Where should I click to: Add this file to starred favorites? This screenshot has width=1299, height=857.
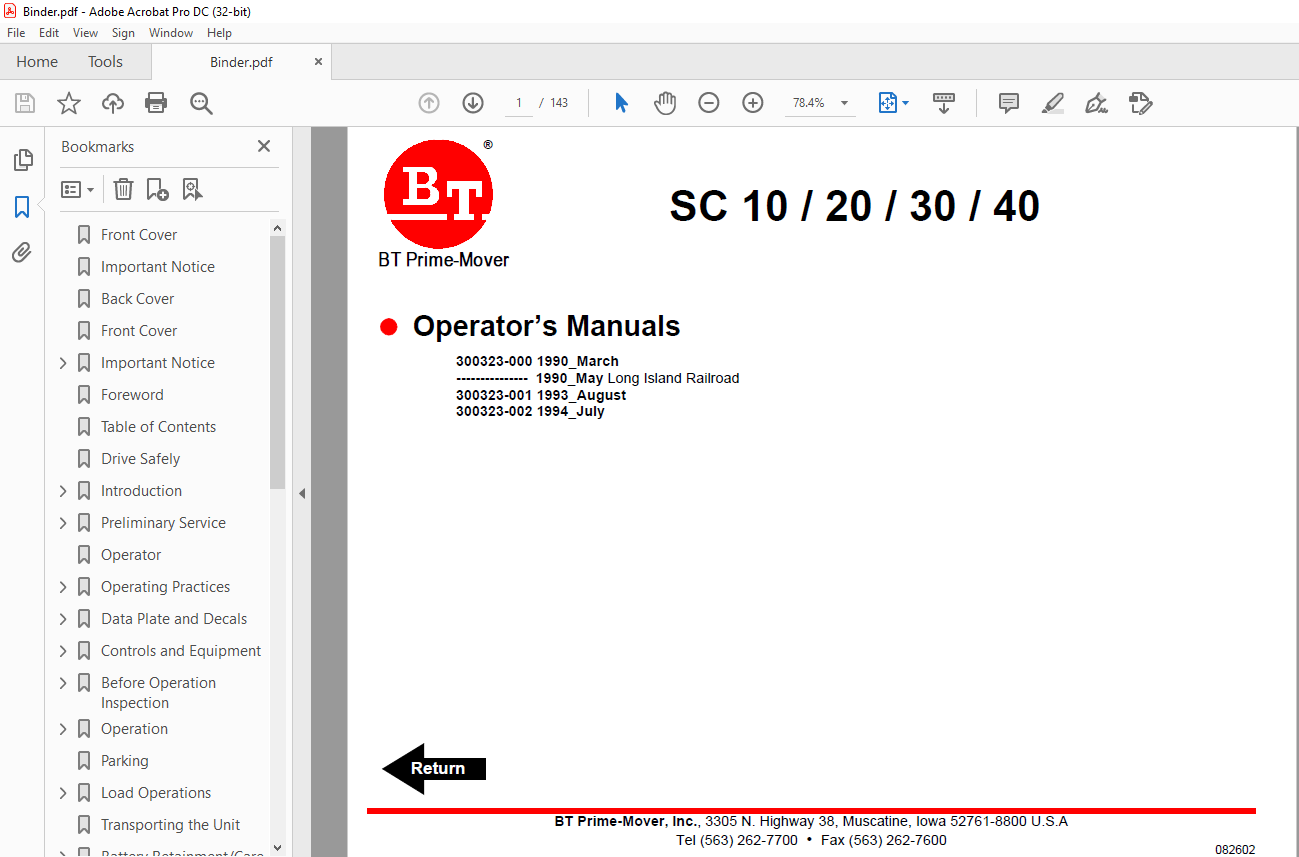(x=69, y=103)
